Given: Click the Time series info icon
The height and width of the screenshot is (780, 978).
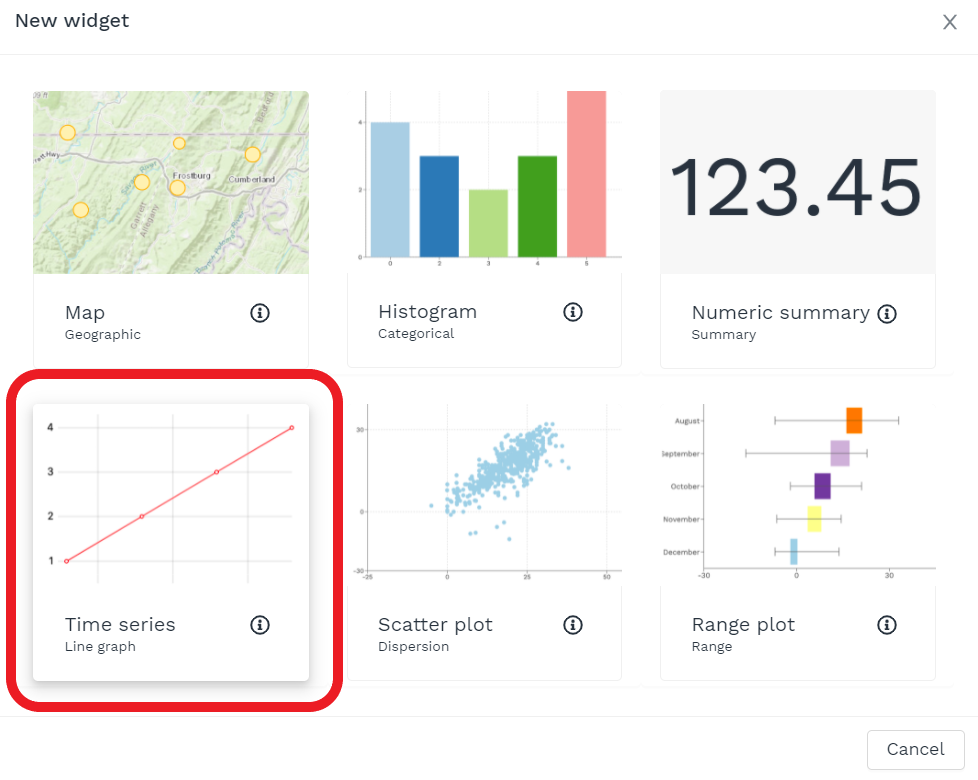Looking at the screenshot, I should 259,625.
